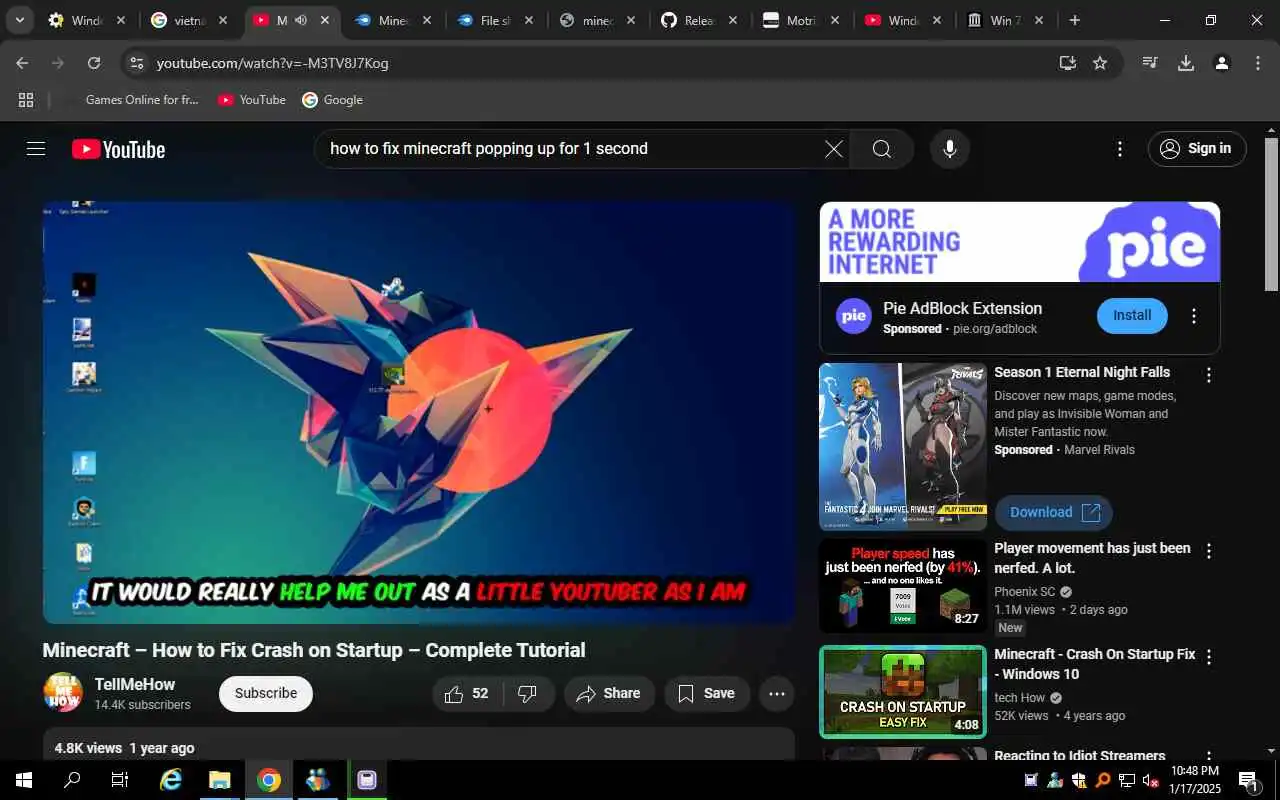The image size is (1280, 800).
Task: Open File Explorer from taskbar
Action: (x=219, y=780)
